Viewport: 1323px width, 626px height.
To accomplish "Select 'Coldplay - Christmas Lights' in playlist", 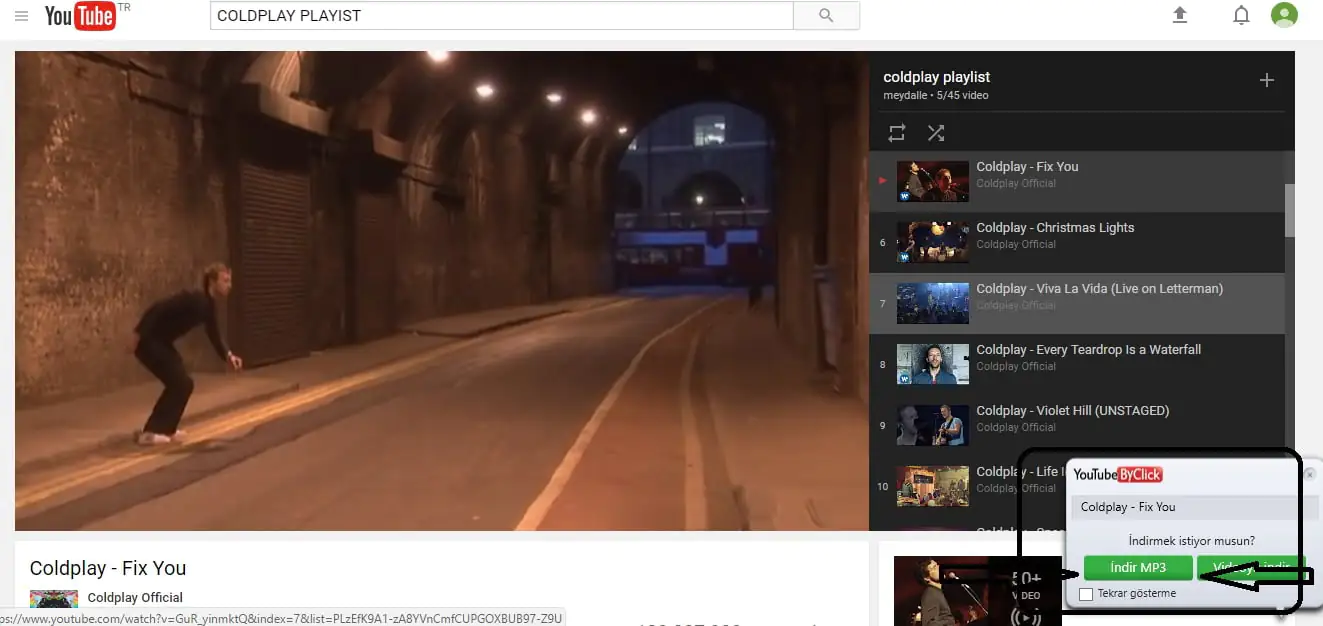I will pos(1055,228).
